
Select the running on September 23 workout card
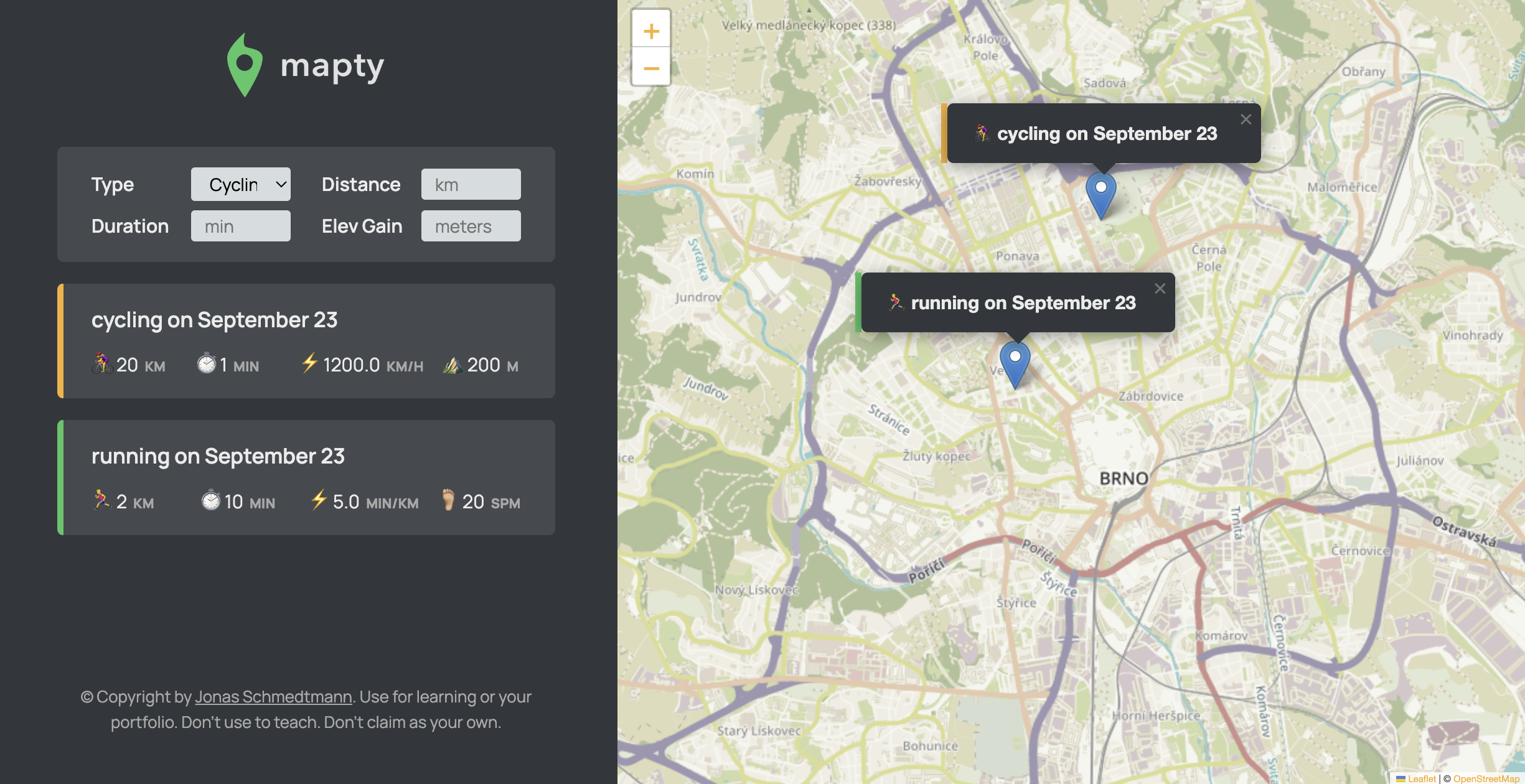[306, 477]
